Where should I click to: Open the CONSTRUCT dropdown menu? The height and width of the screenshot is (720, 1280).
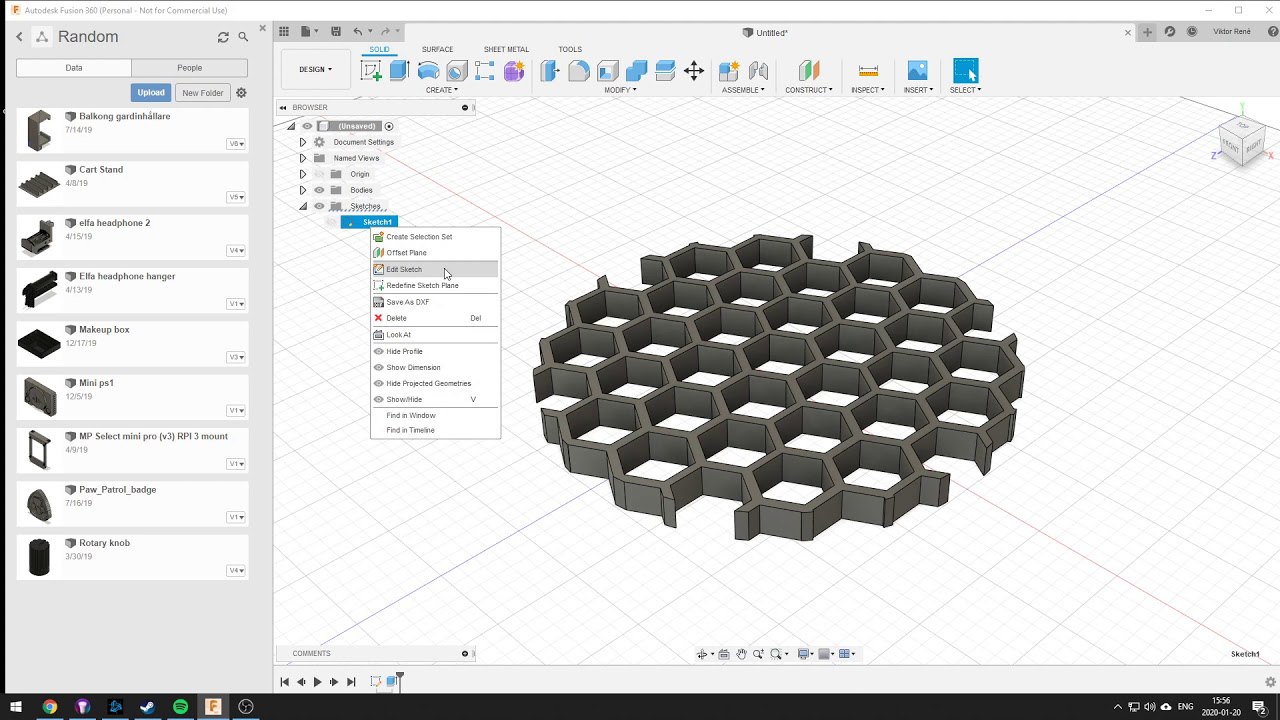809,90
